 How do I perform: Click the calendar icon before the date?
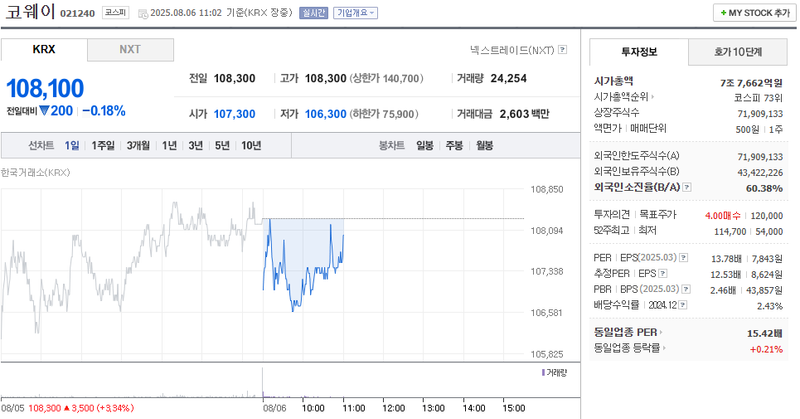pyautogui.click(x=143, y=13)
